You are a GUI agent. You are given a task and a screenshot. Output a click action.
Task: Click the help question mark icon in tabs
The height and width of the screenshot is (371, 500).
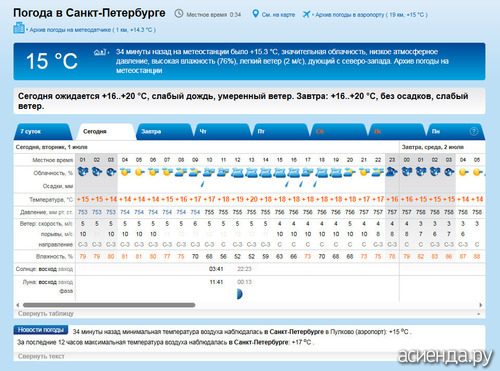tap(473, 131)
